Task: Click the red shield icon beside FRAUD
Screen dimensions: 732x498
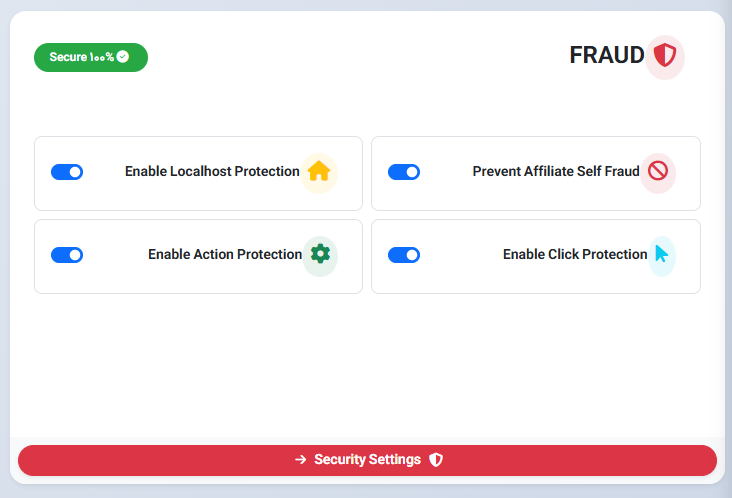Action: pos(665,56)
